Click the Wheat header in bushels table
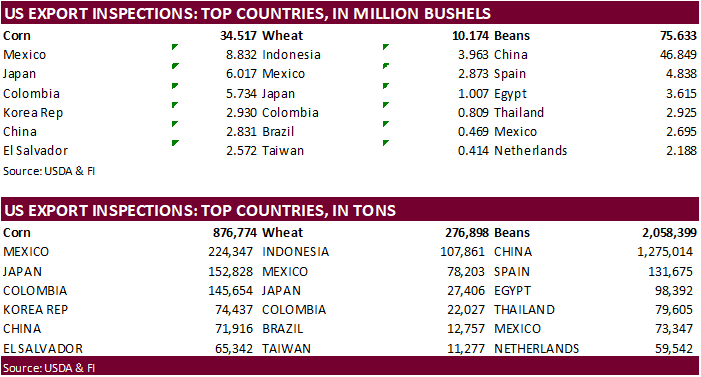Image resolution: width=701 pixels, height=377 pixels. [x=283, y=36]
